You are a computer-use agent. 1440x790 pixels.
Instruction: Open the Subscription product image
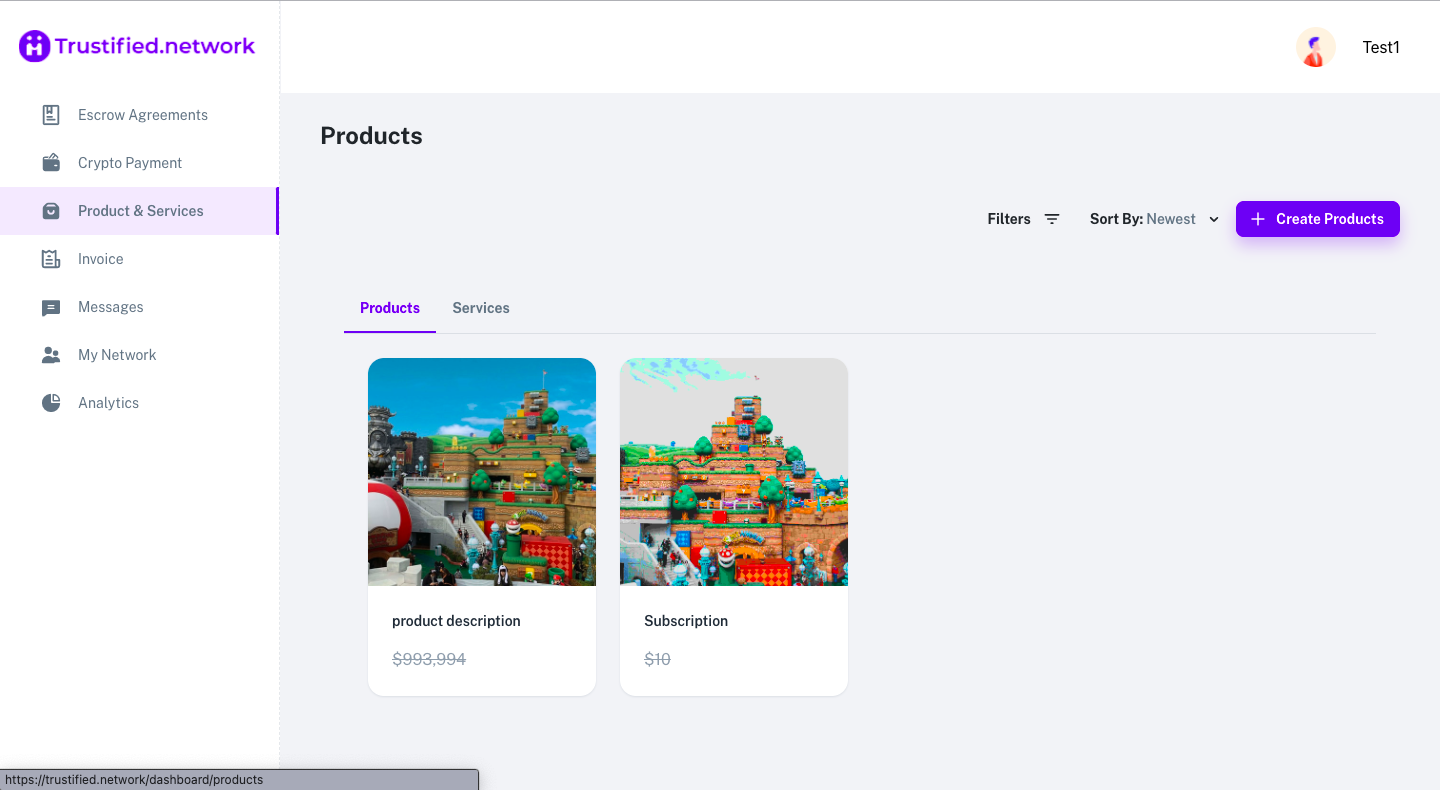(734, 472)
